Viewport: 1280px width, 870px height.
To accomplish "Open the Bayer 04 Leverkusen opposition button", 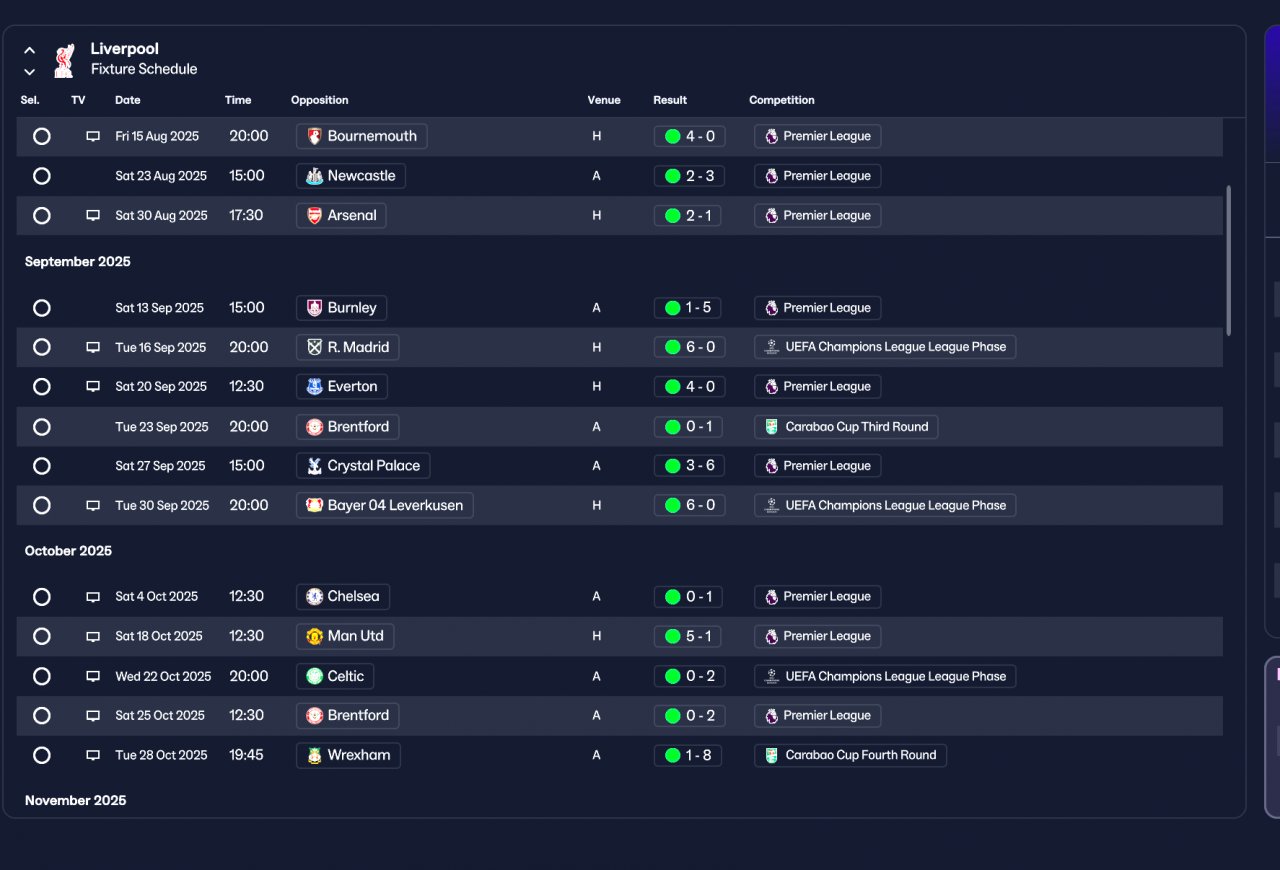I will tap(385, 505).
